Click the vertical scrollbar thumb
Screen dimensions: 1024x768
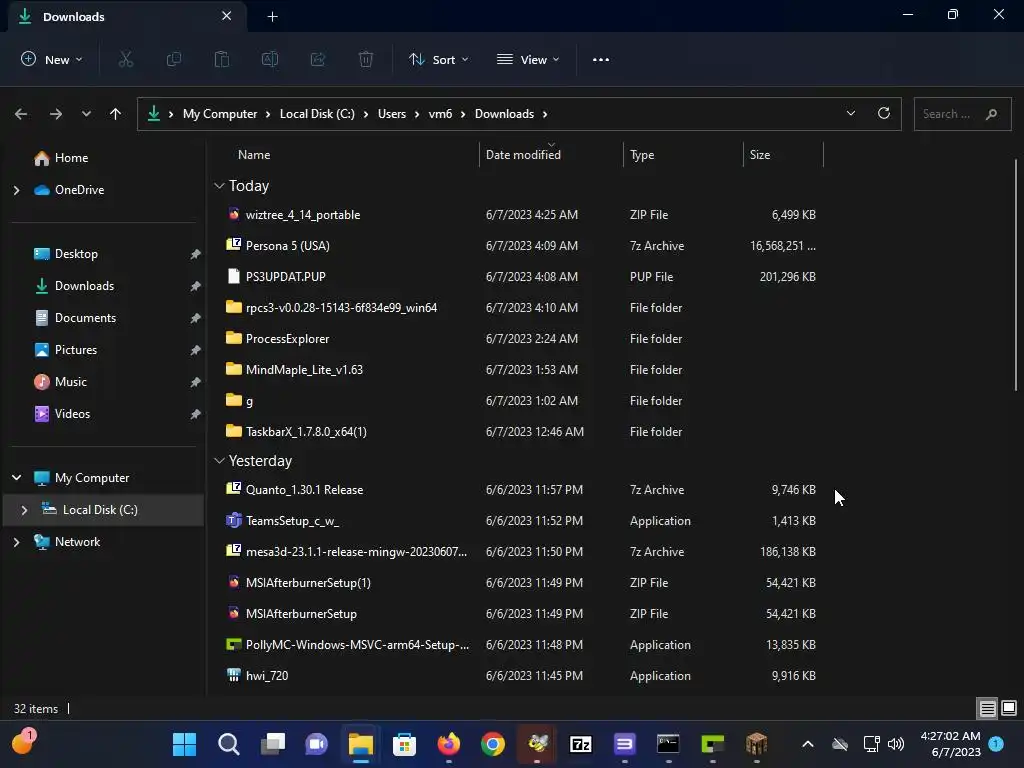[x=1016, y=274]
